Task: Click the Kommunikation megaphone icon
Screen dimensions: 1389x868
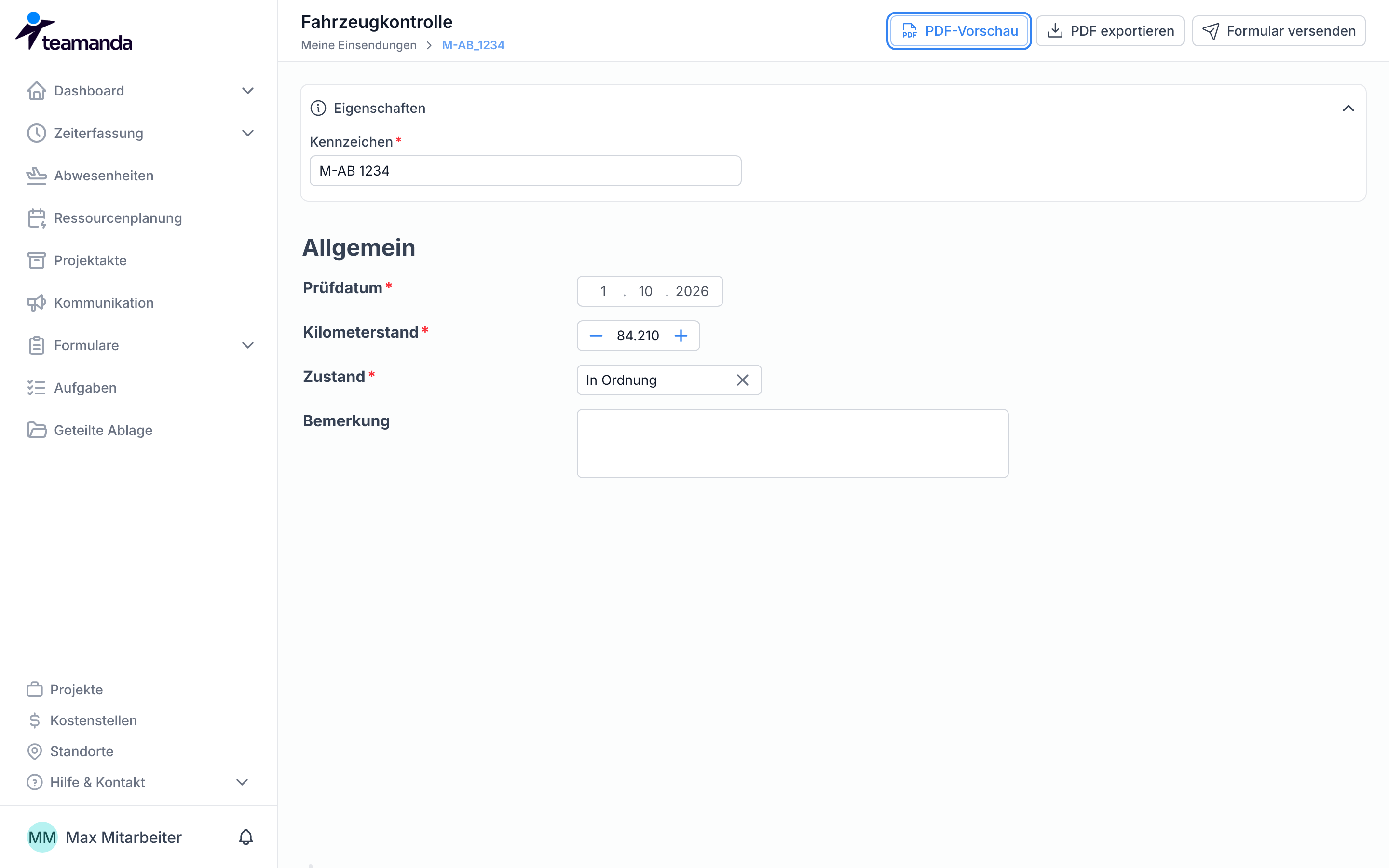Action: coord(36,303)
